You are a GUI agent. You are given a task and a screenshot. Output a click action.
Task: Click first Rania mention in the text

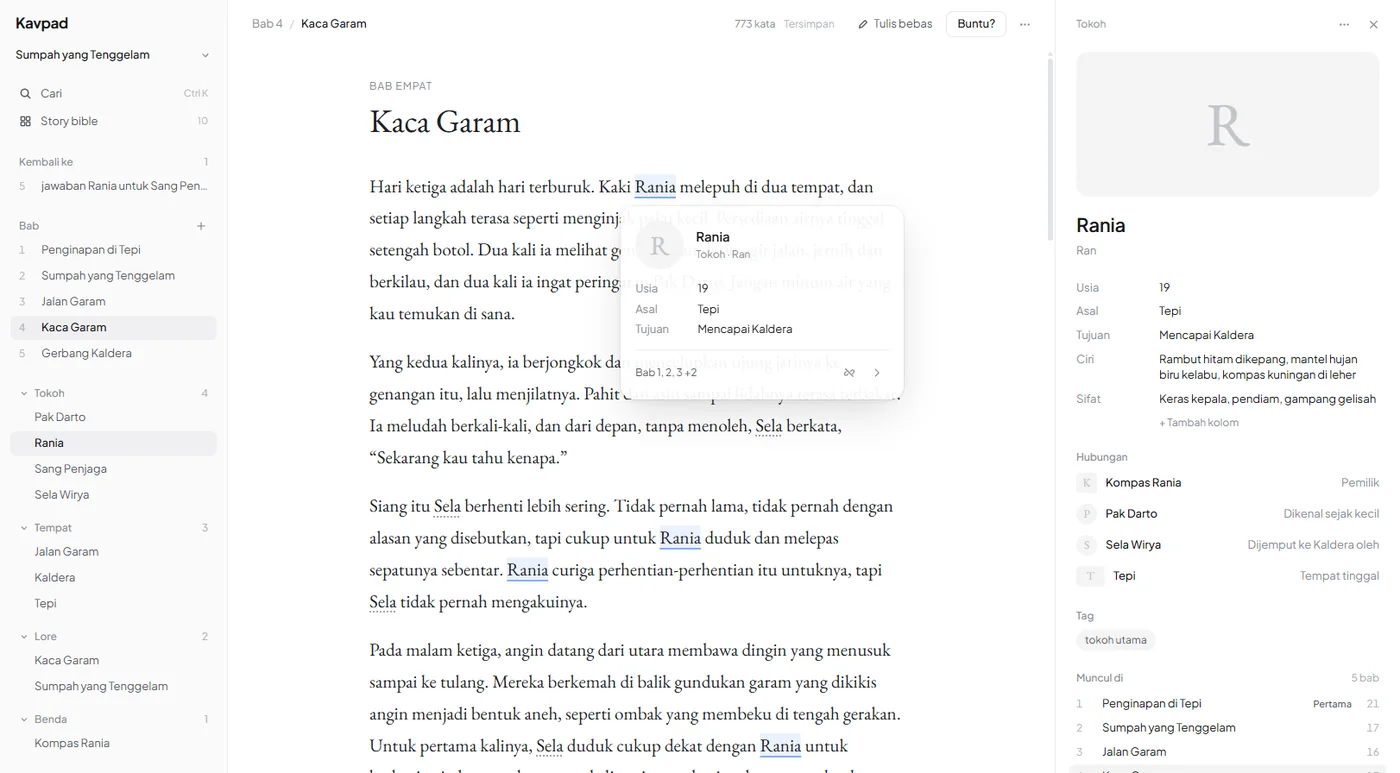[x=655, y=187]
